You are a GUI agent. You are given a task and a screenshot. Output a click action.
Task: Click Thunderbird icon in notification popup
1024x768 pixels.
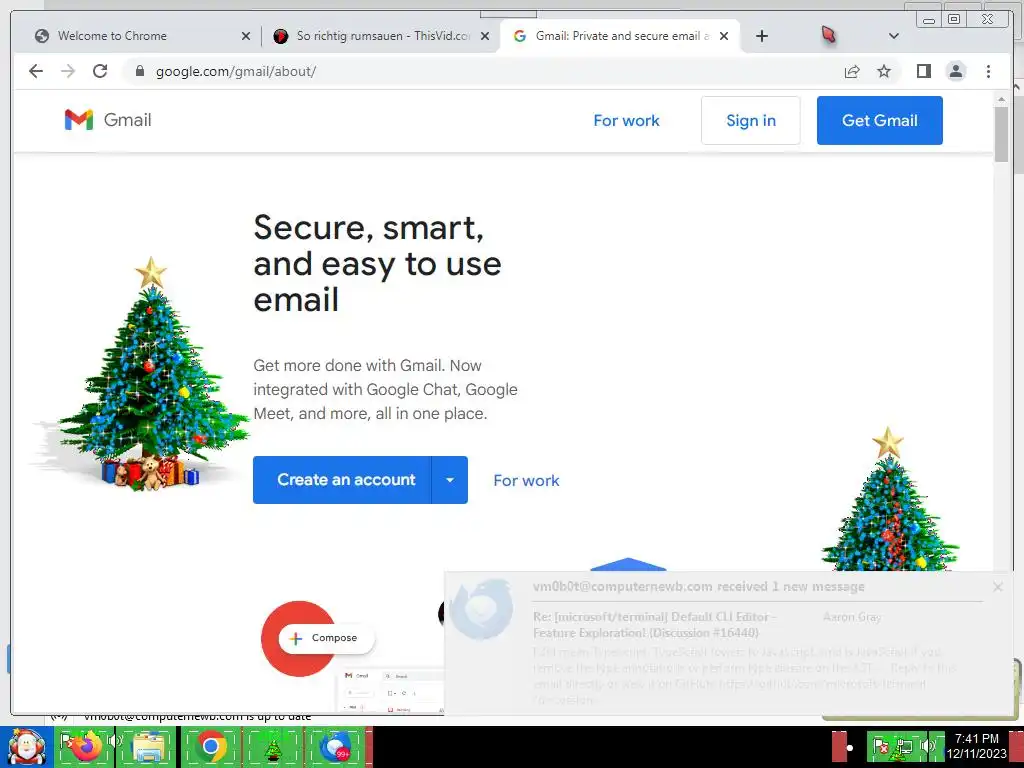(481, 610)
